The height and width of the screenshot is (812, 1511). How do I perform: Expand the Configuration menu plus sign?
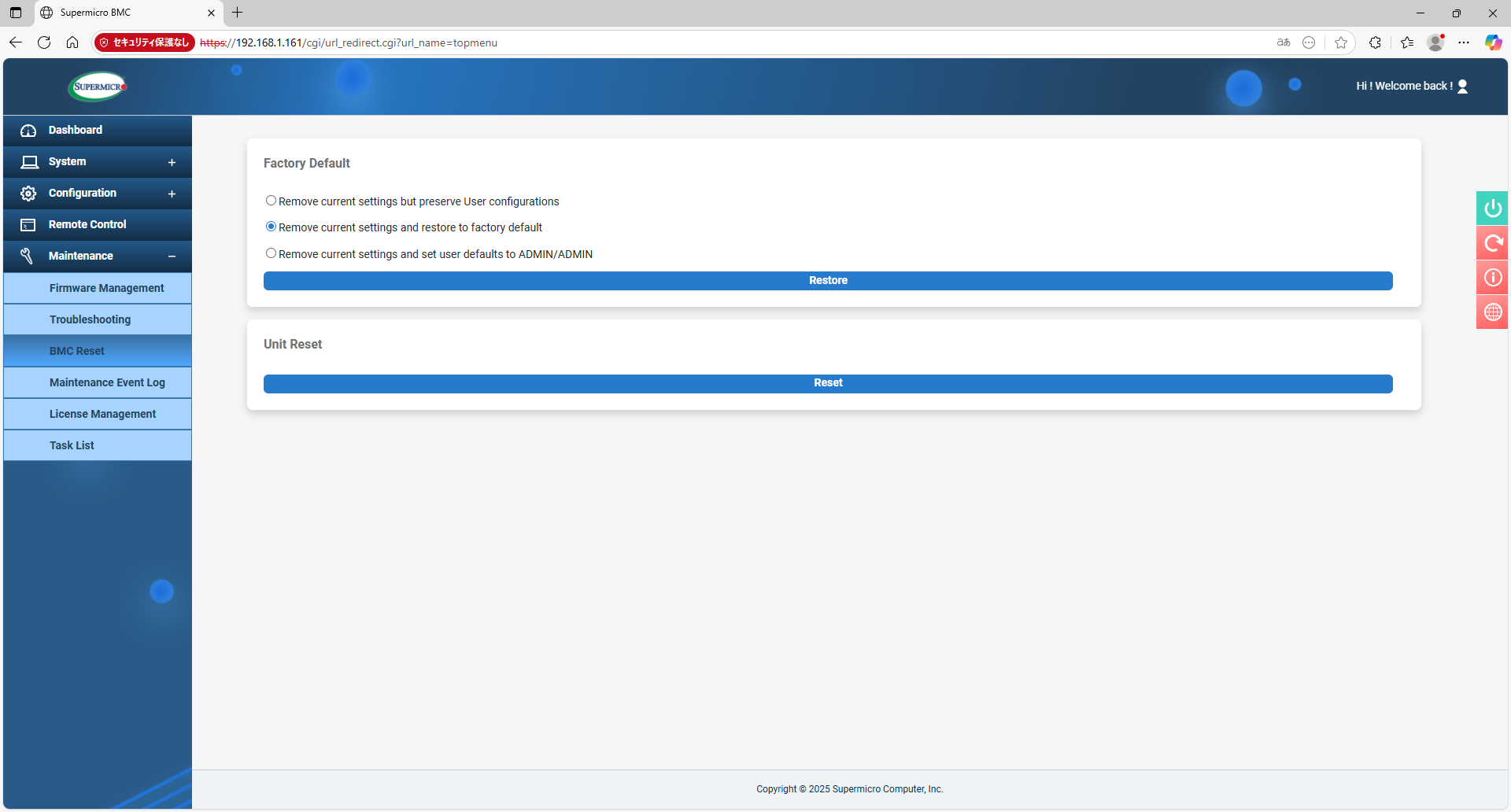click(172, 194)
